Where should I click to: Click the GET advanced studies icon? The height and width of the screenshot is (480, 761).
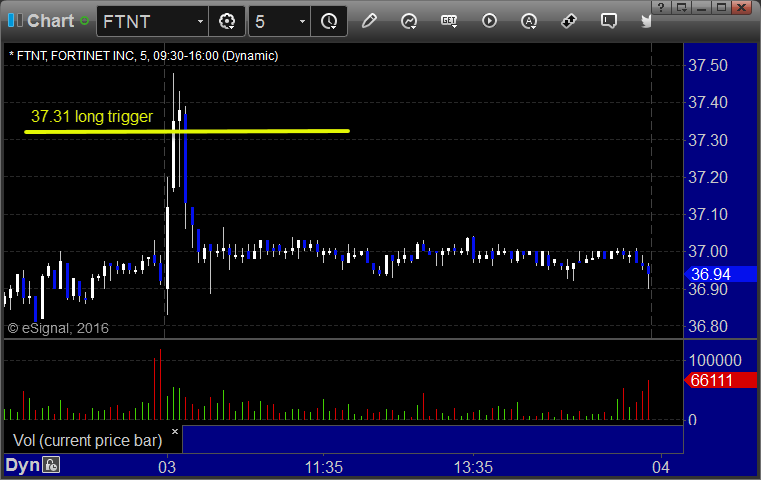click(x=449, y=21)
